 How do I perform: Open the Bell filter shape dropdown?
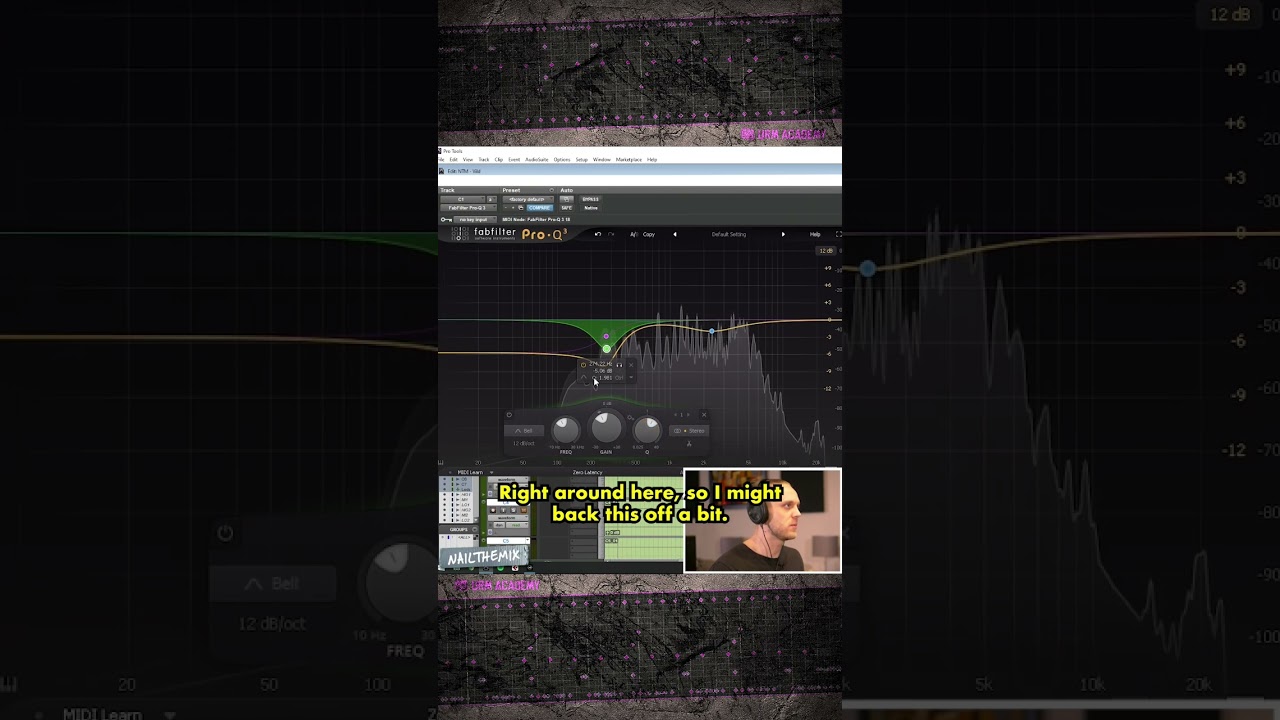(x=524, y=431)
